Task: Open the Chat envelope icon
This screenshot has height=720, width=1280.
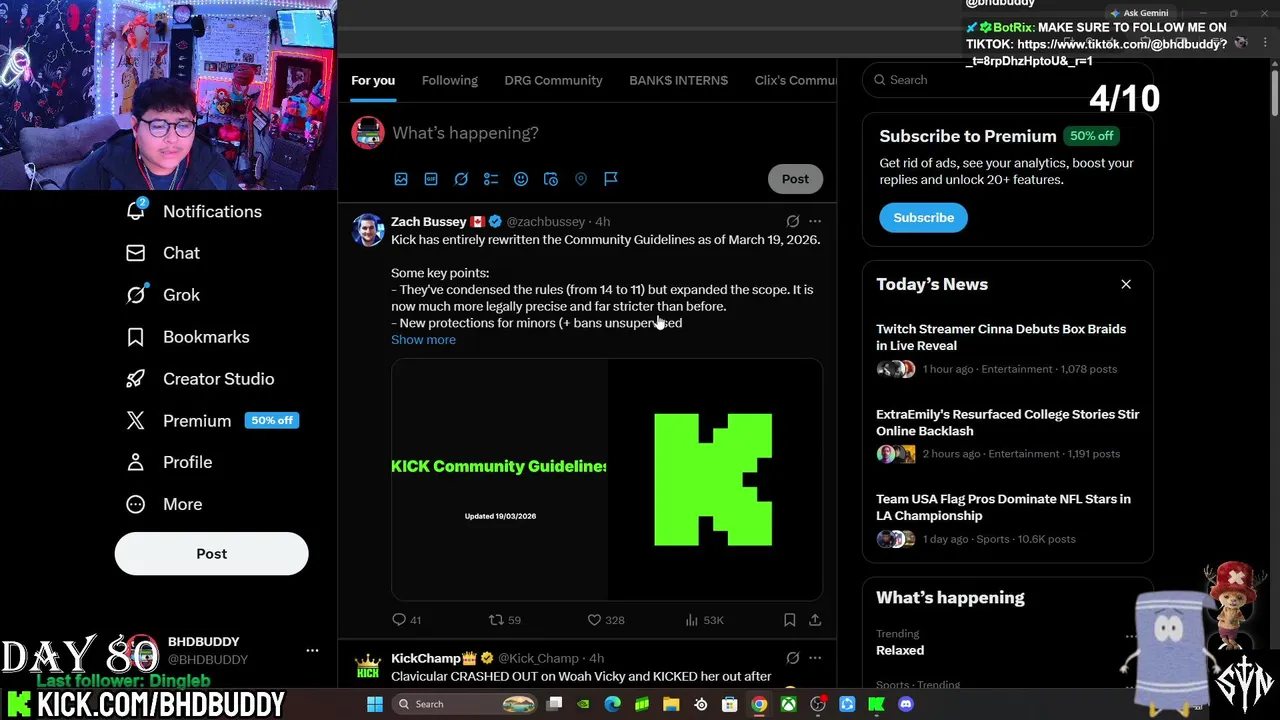Action: (x=136, y=253)
